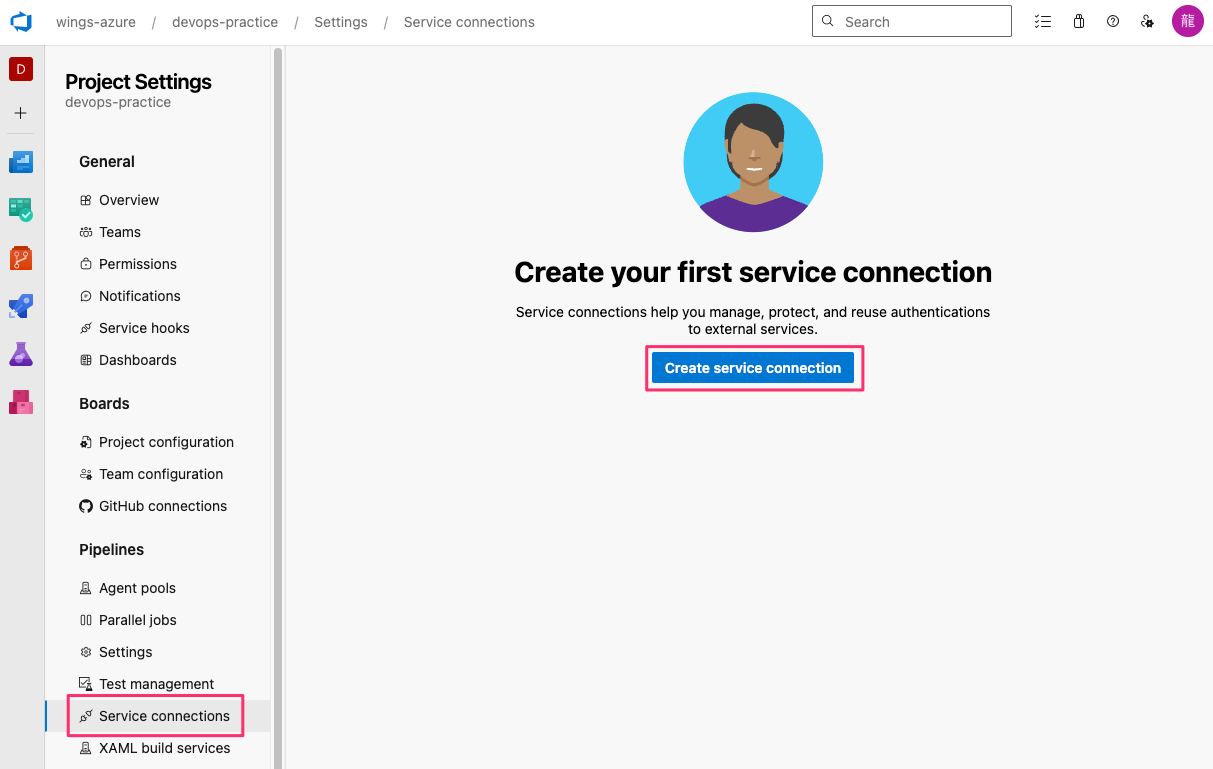Click the Service connections breadcrumb
The width and height of the screenshot is (1213, 769).
[469, 22]
